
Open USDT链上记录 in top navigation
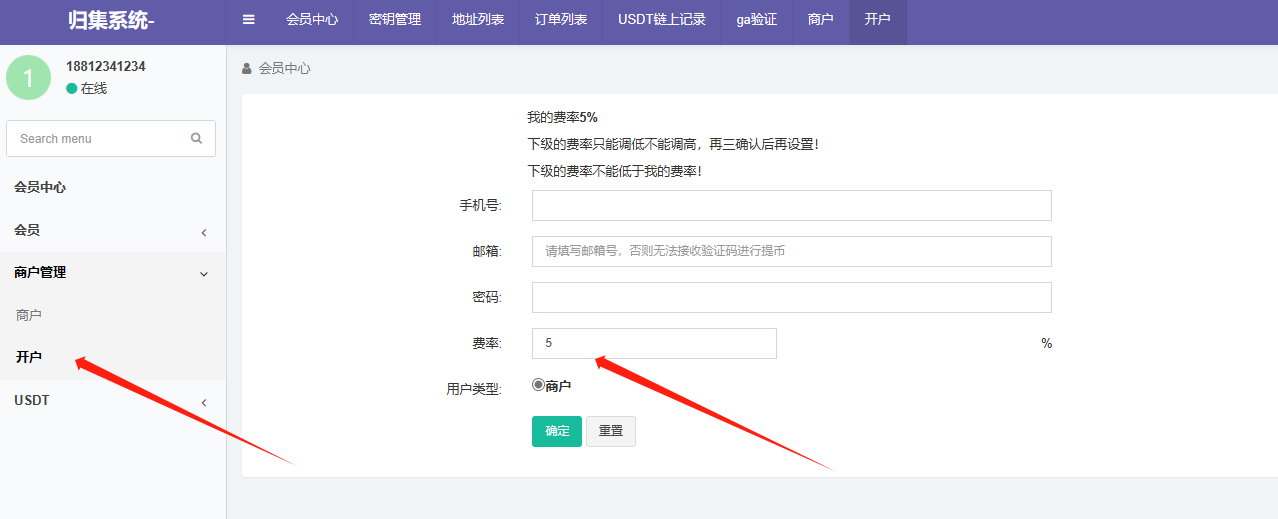click(662, 19)
